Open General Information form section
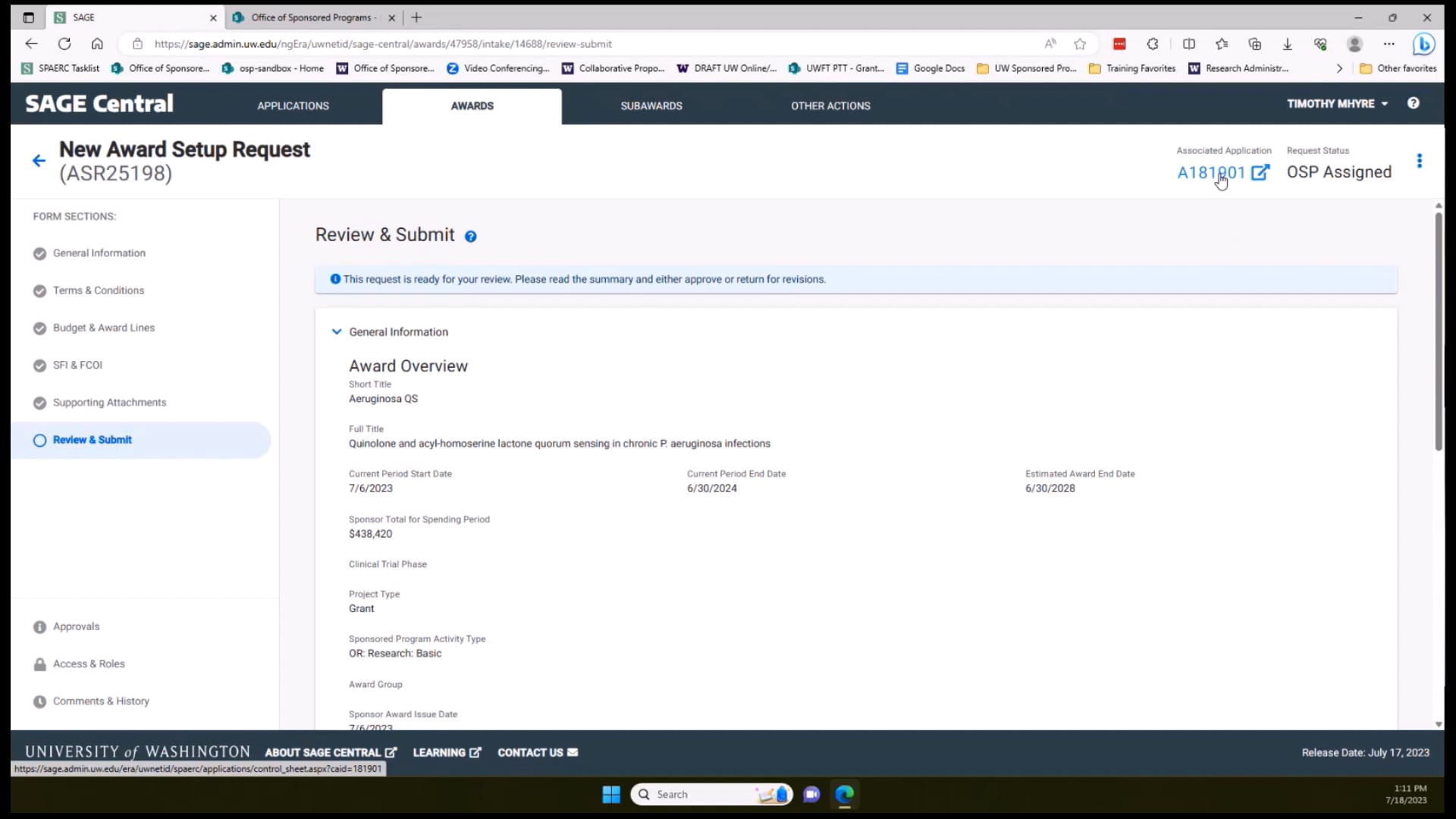The width and height of the screenshot is (1456, 819). (x=99, y=253)
